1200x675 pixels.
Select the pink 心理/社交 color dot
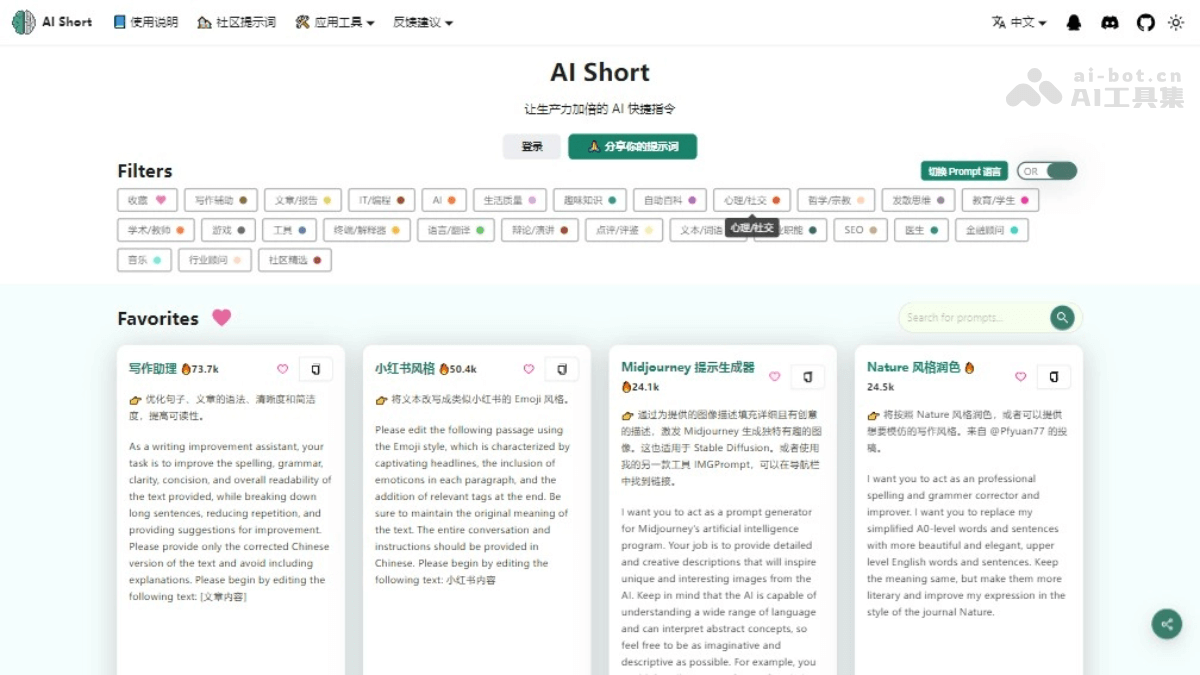click(x=778, y=199)
